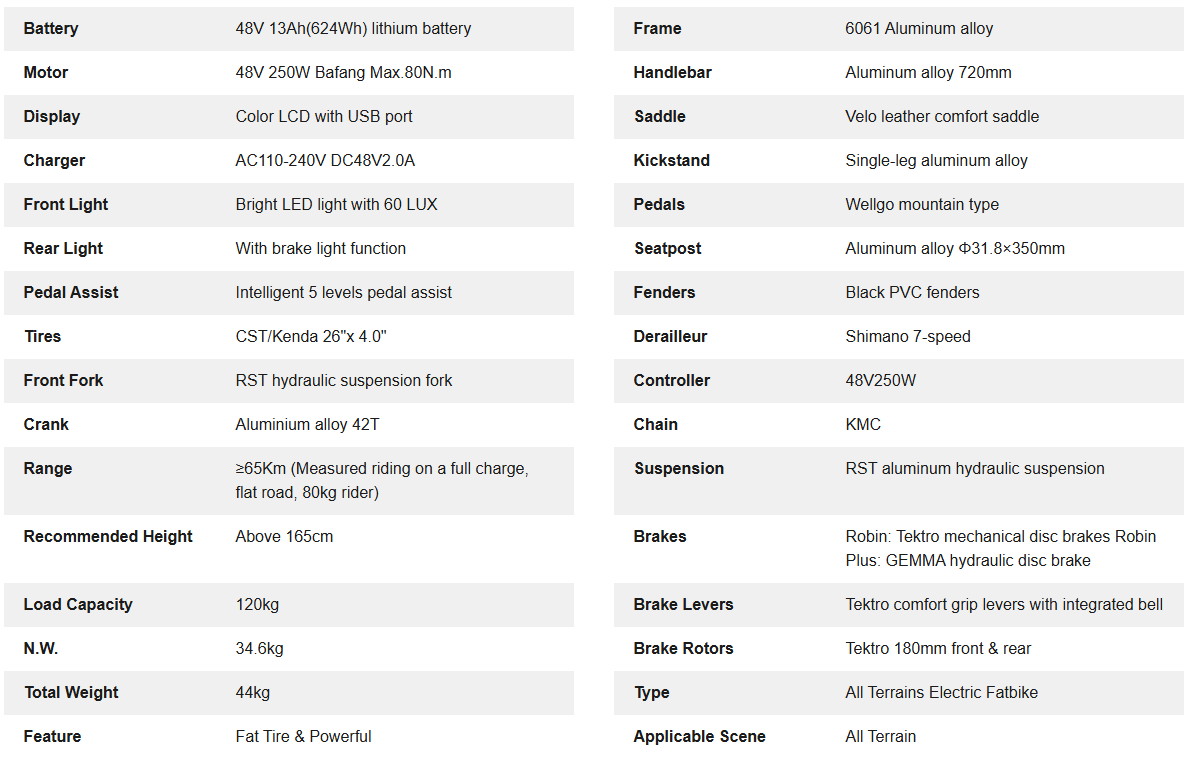Click the Charger label

click(x=54, y=160)
